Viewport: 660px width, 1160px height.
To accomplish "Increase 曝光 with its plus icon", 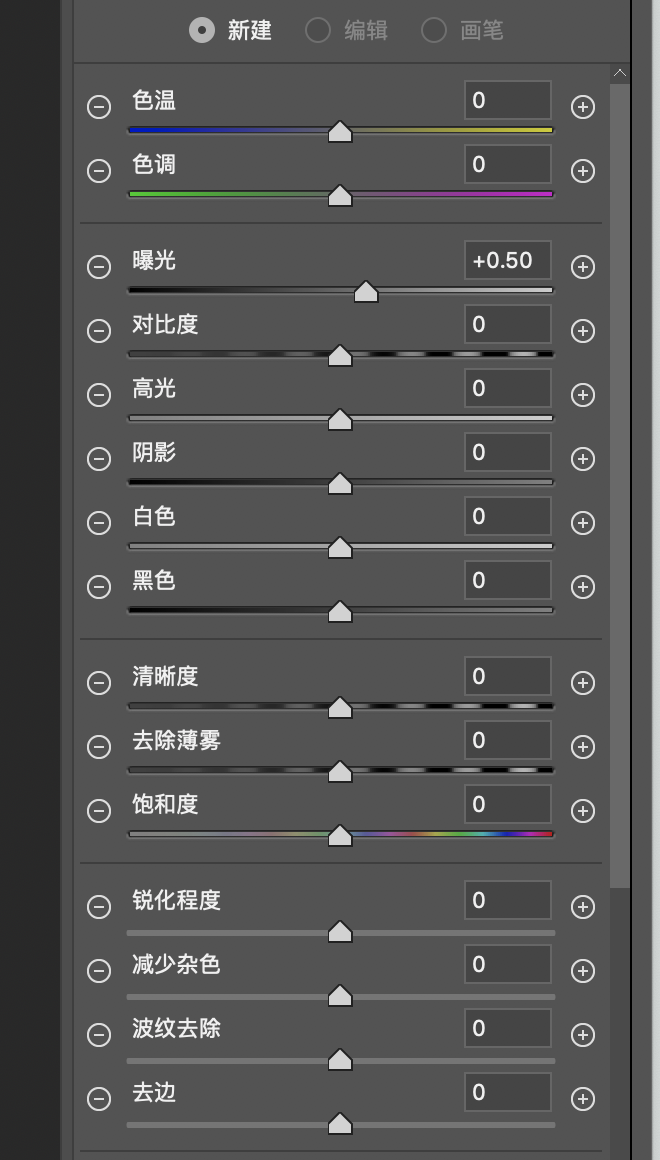I will coord(583,267).
